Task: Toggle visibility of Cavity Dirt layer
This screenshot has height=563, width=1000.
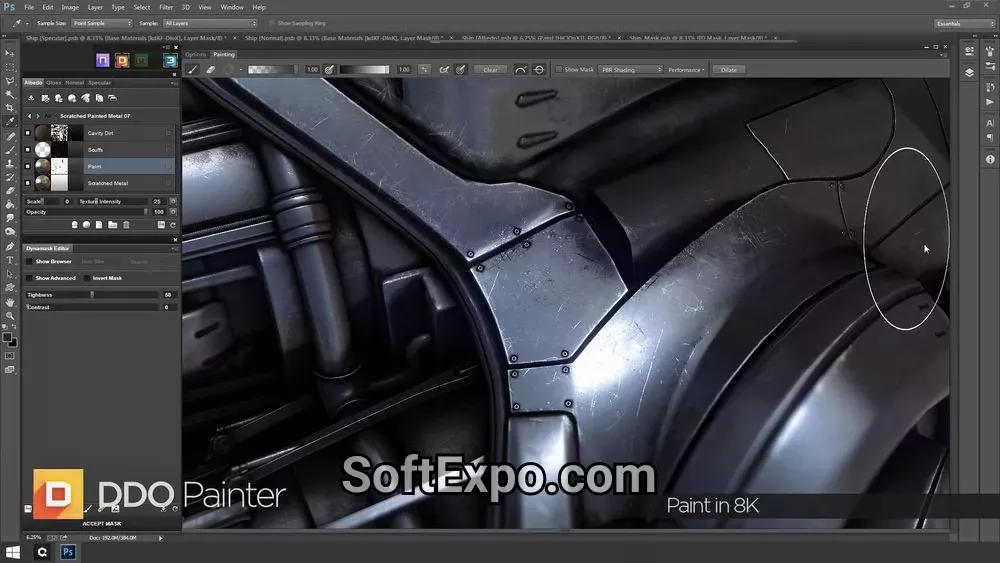Action: click(27, 133)
